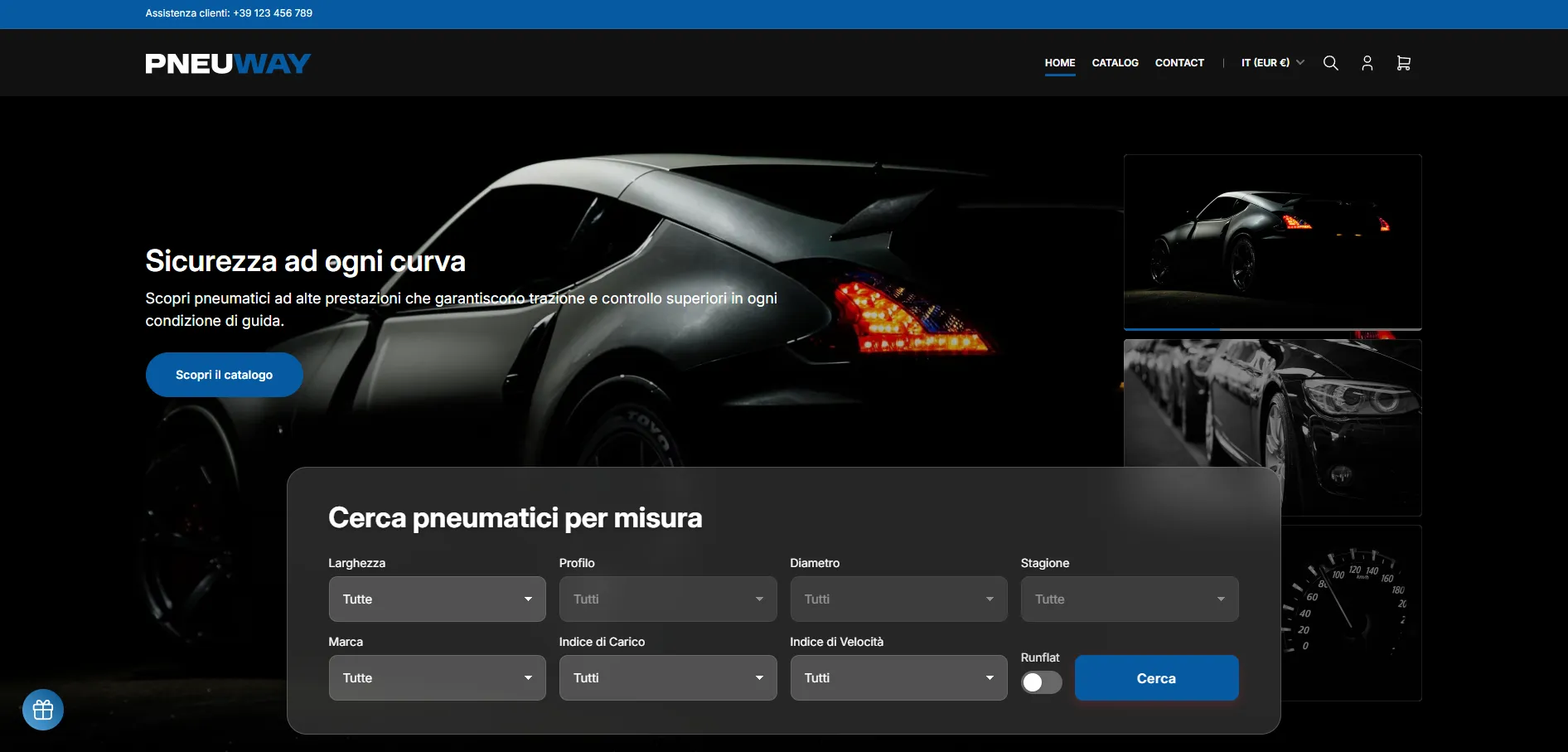Open the IT (EUR €) currency selector
Viewport: 1568px width, 752px height.
[x=1272, y=63]
